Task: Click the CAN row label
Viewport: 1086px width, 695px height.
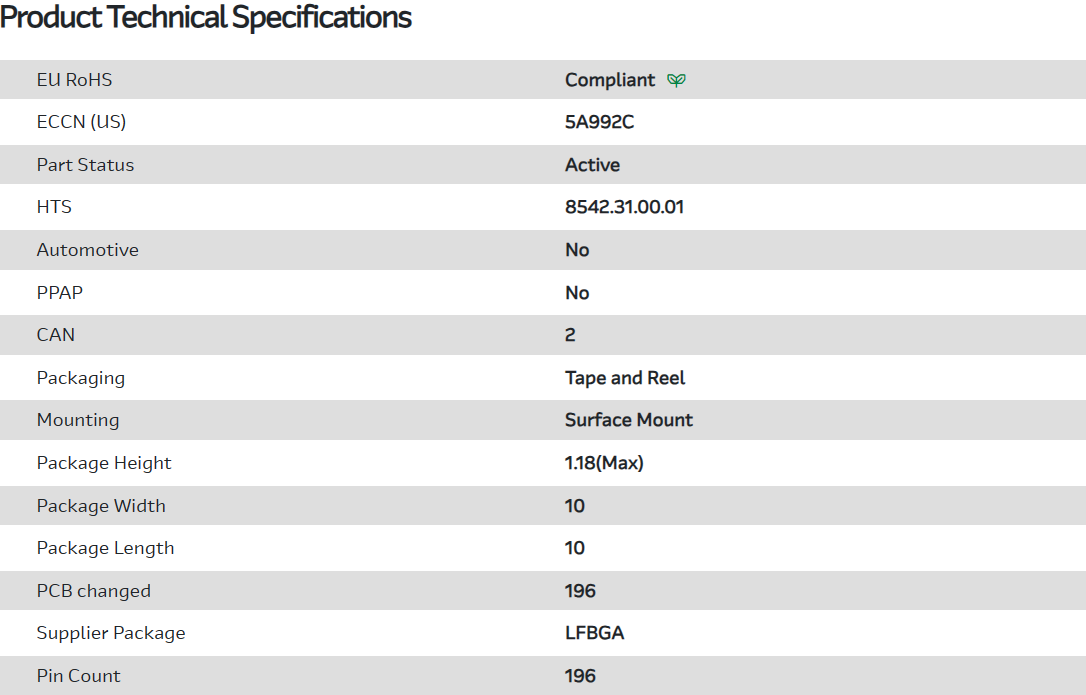Action: click(56, 335)
